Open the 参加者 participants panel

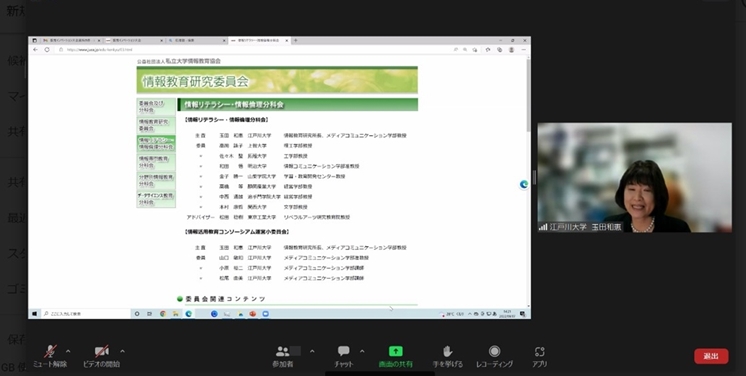point(283,356)
